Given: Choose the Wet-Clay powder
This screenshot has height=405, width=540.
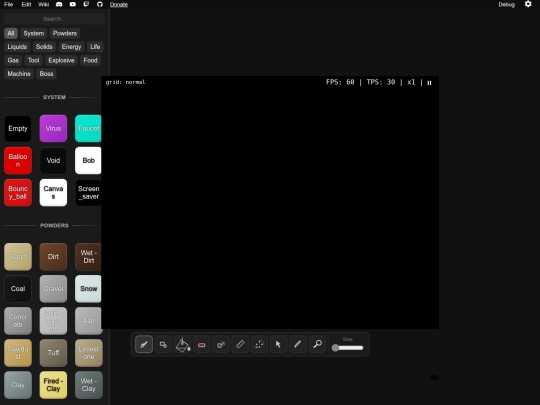Looking at the screenshot, I should point(89,385).
